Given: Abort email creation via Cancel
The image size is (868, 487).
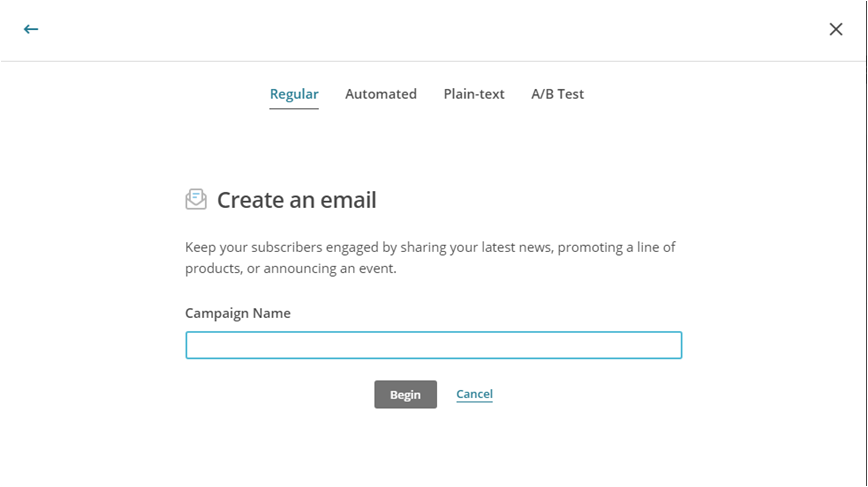Looking at the screenshot, I should pyautogui.click(x=474, y=394).
